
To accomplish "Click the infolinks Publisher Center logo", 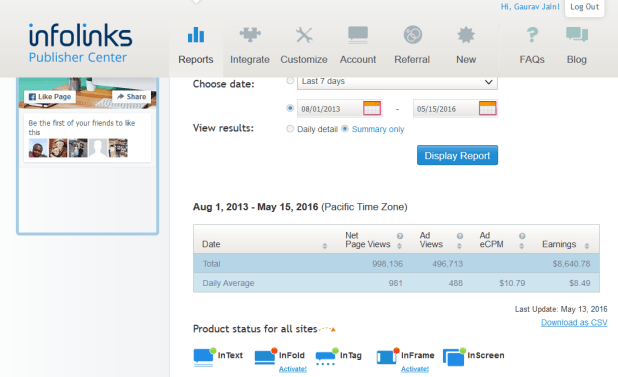I will pos(80,43).
